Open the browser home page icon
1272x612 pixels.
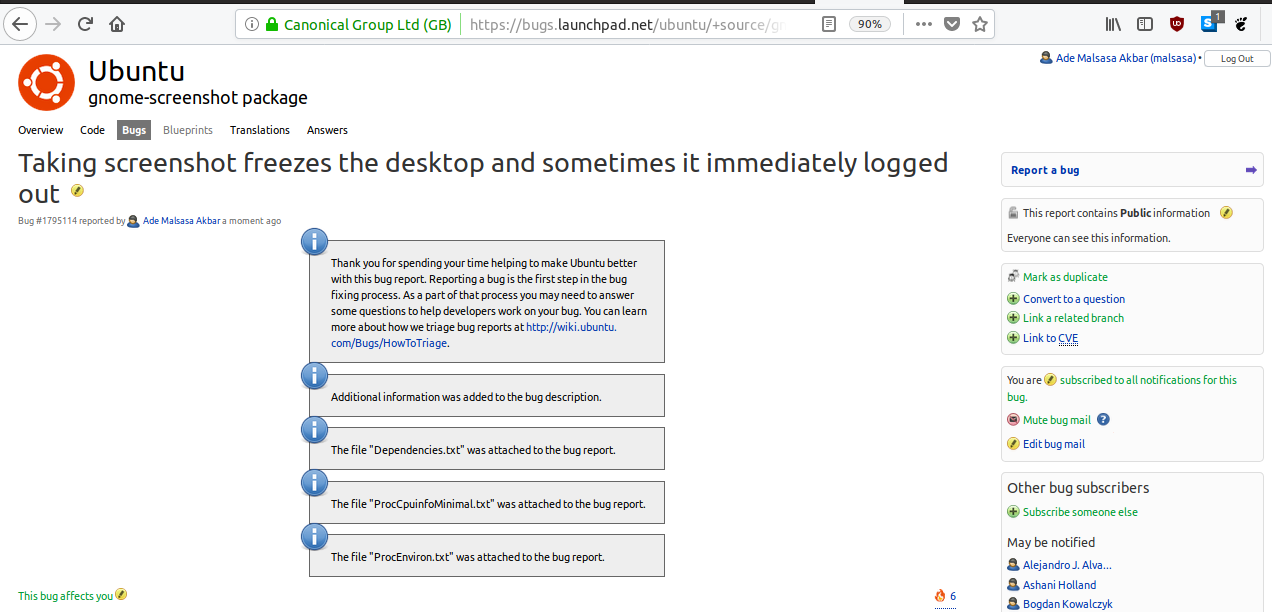[118, 23]
